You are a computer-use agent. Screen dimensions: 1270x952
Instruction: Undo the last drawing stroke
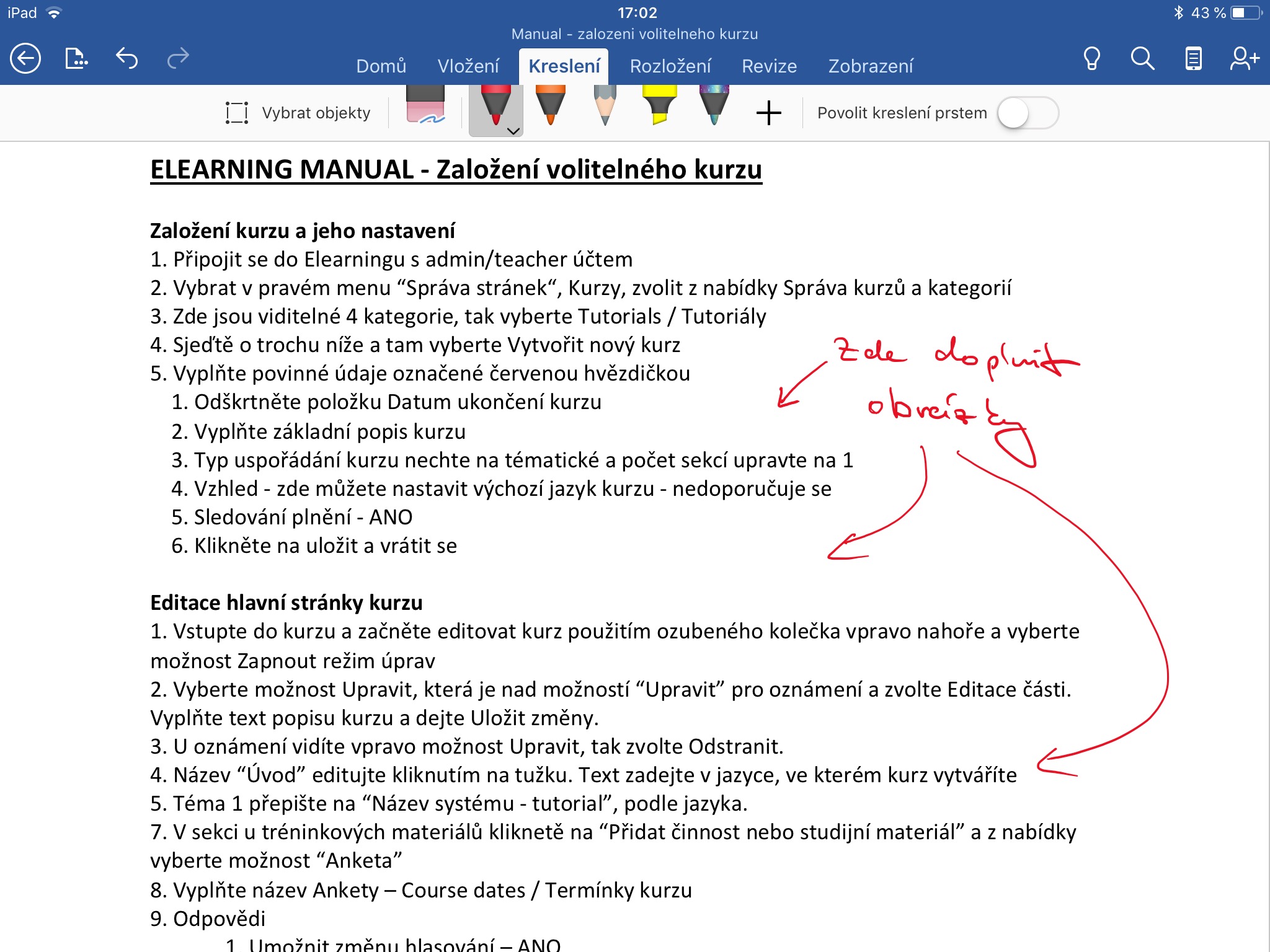point(127,58)
